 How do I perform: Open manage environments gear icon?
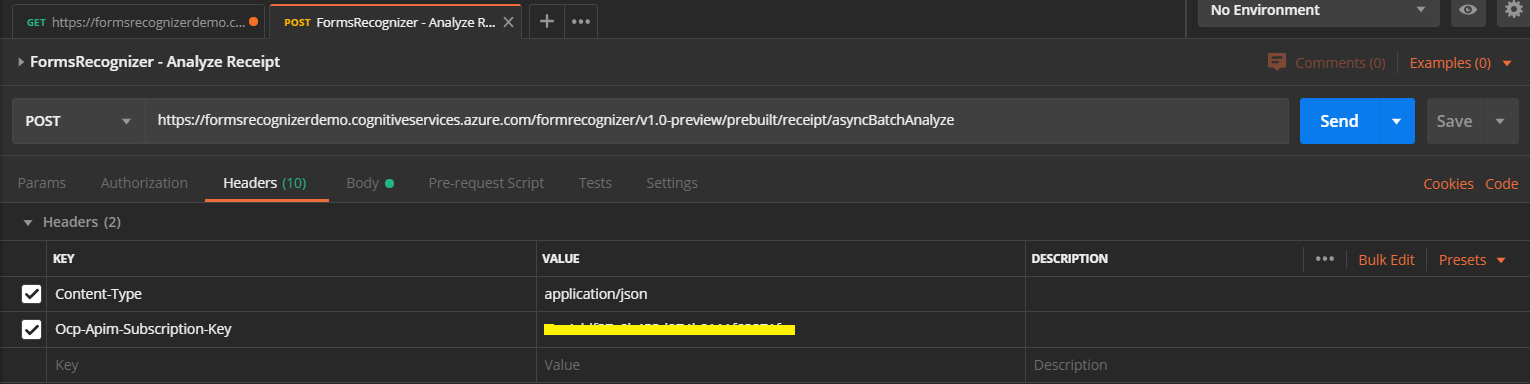coord(1513,10)
